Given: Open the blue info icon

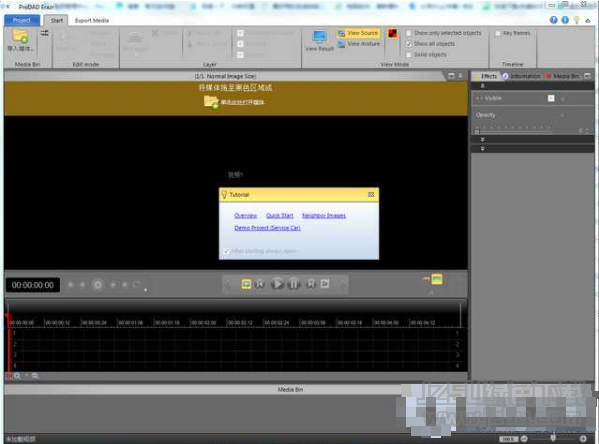Looking at the screenshot, I should 565,20.
